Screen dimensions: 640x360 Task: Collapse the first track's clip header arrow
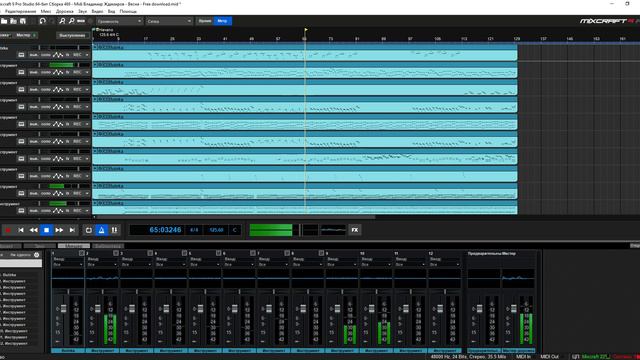coord(95,47)
